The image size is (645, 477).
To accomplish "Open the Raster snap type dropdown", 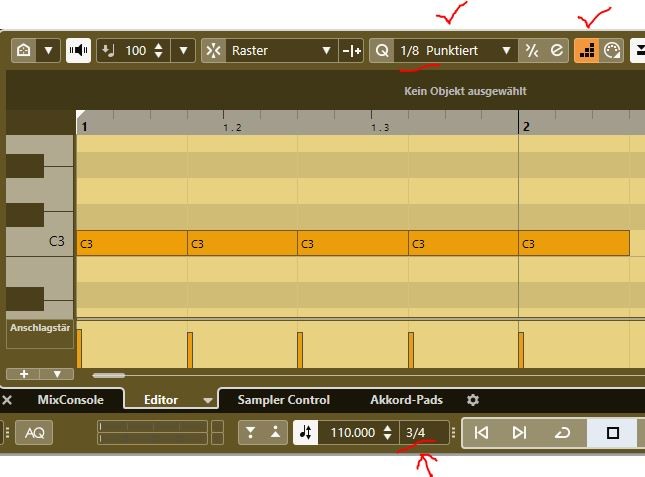I will pos(325,50).
